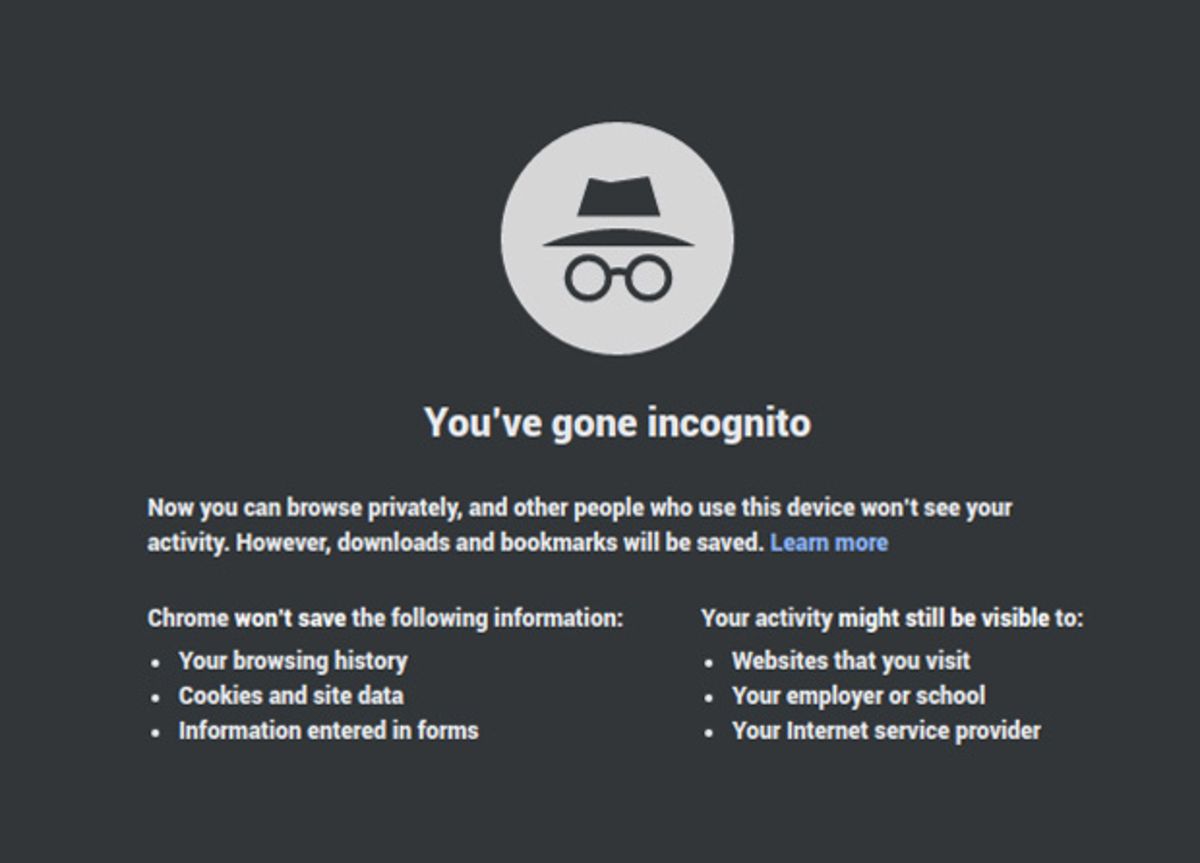Screen dimensions: 1200x863
Task: Click the glasses in the incognito logo
Action: coord(617,277)
